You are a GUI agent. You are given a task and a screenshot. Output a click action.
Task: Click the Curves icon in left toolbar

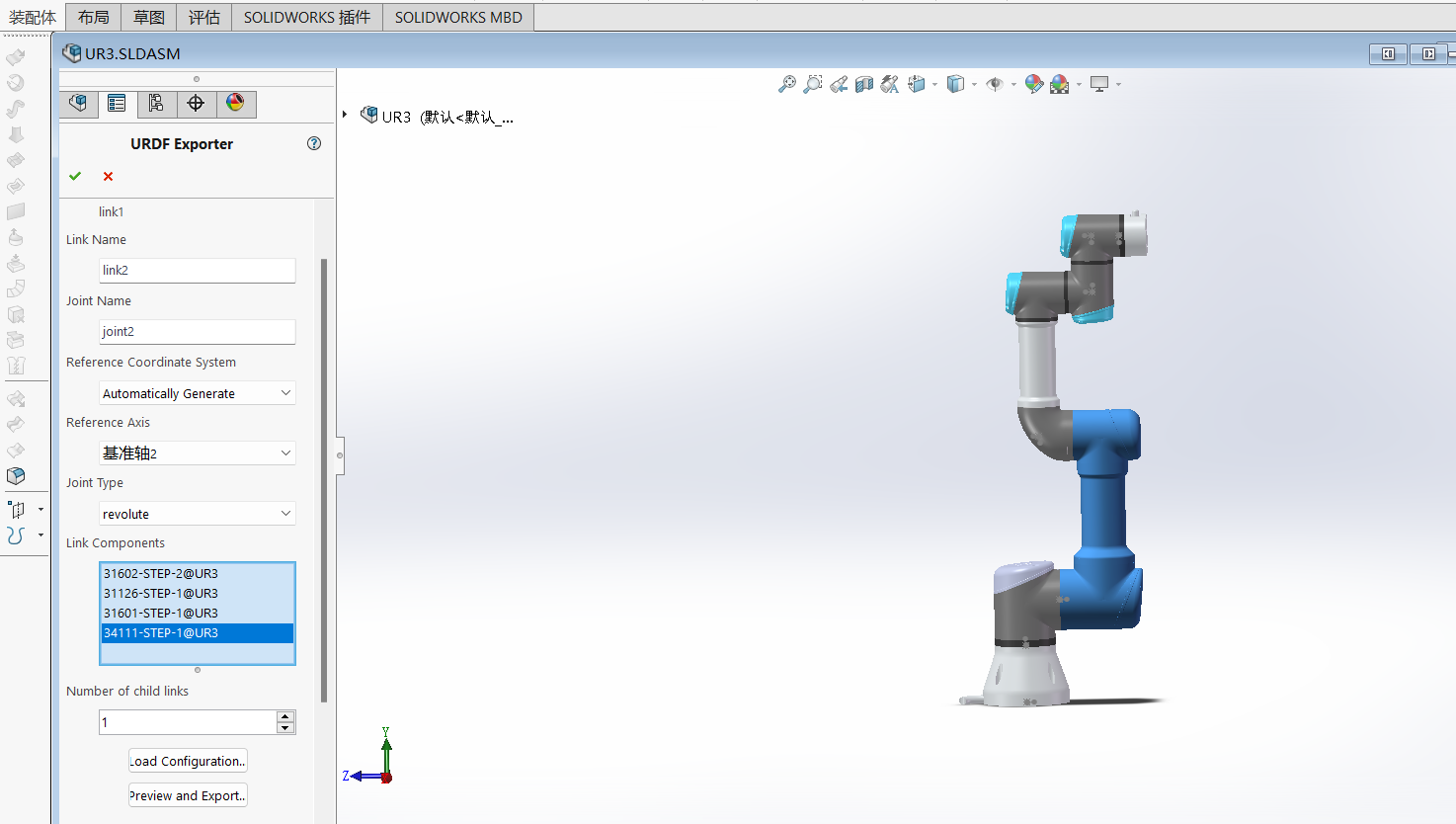point(17,536)
